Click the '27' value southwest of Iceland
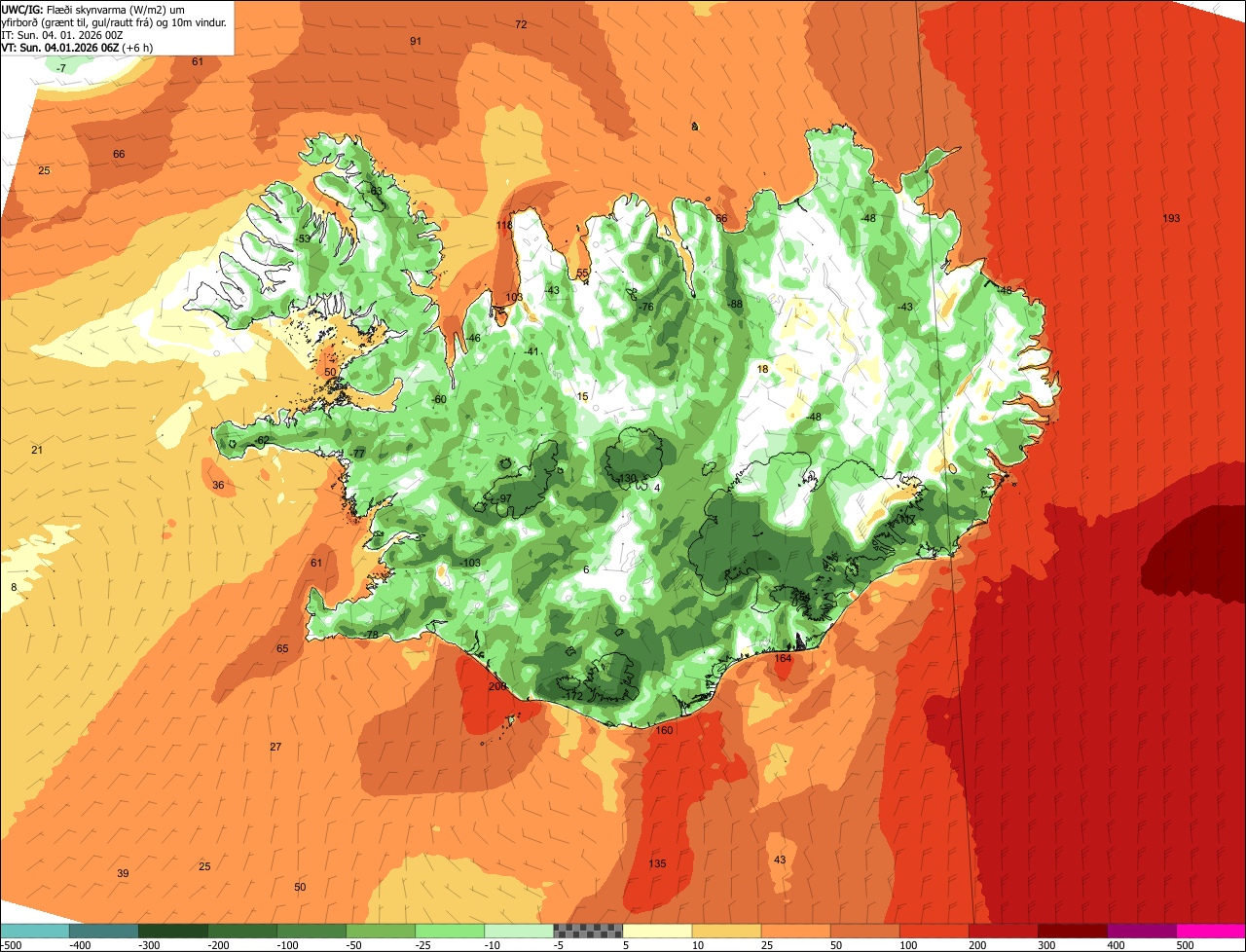Screen dimensions: 1246x952 click(275, 747)
